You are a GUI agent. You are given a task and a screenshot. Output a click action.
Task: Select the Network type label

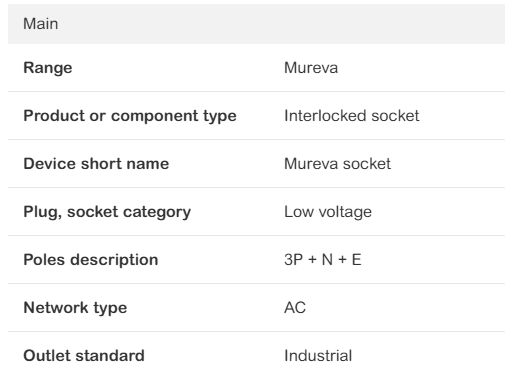[75, 308]
